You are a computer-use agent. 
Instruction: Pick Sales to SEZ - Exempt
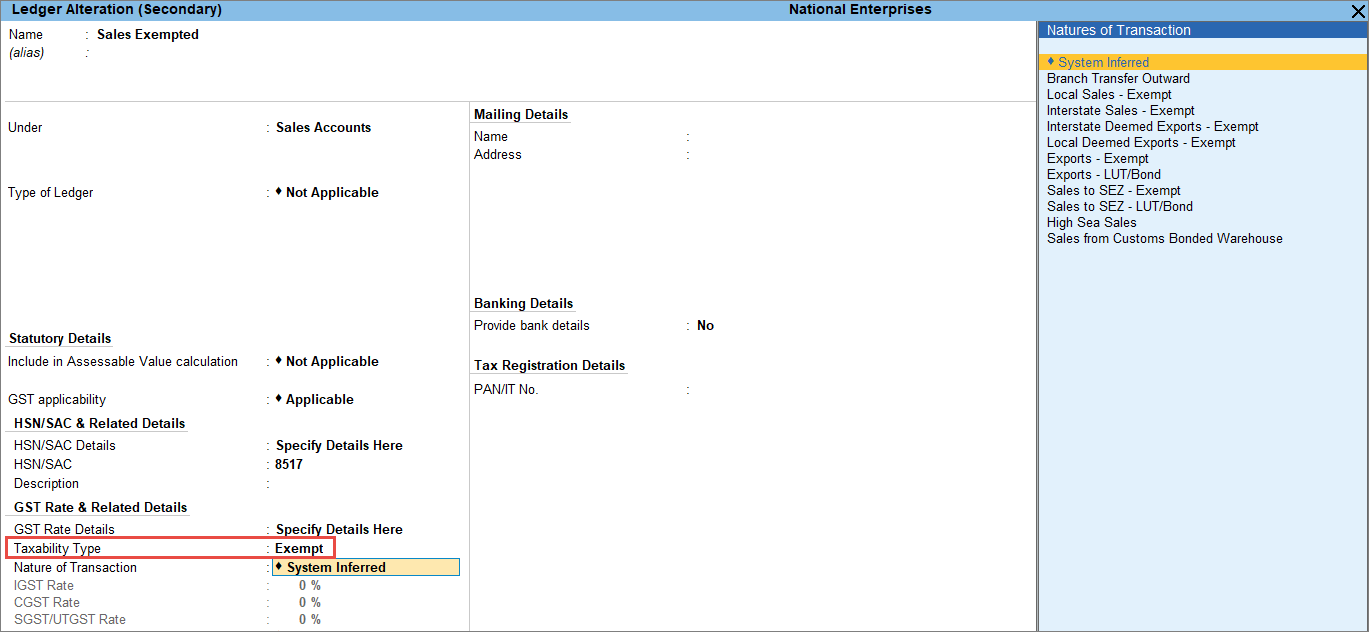click(1114, 190)
